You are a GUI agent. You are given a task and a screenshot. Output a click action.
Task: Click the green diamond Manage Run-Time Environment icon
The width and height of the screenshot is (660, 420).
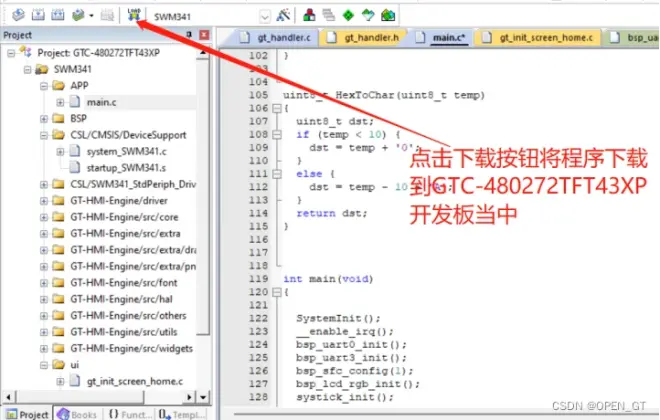pos(347,15)
